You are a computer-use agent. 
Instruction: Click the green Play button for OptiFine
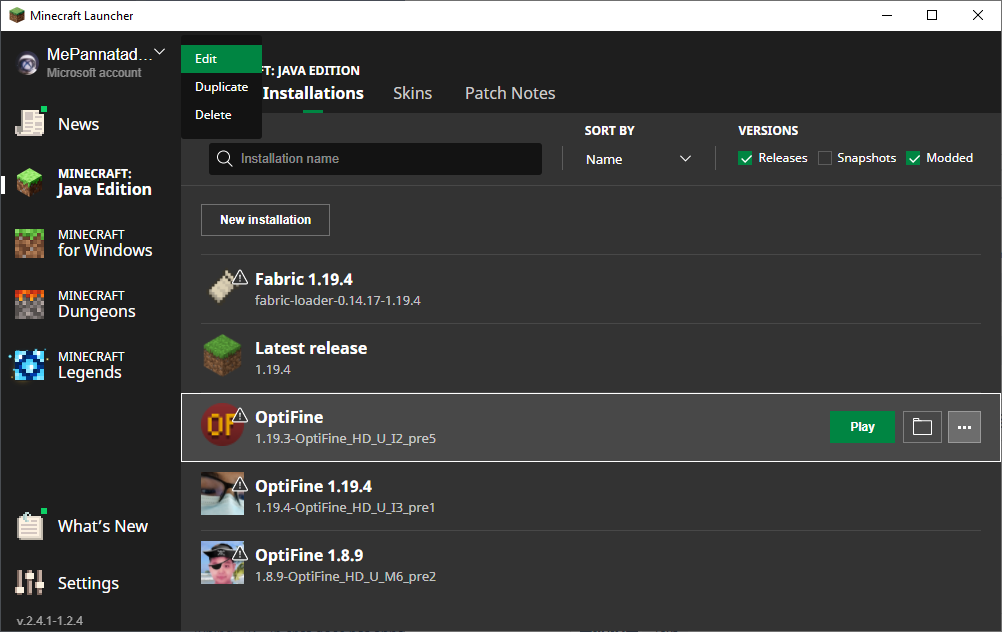tap(862, 427)
